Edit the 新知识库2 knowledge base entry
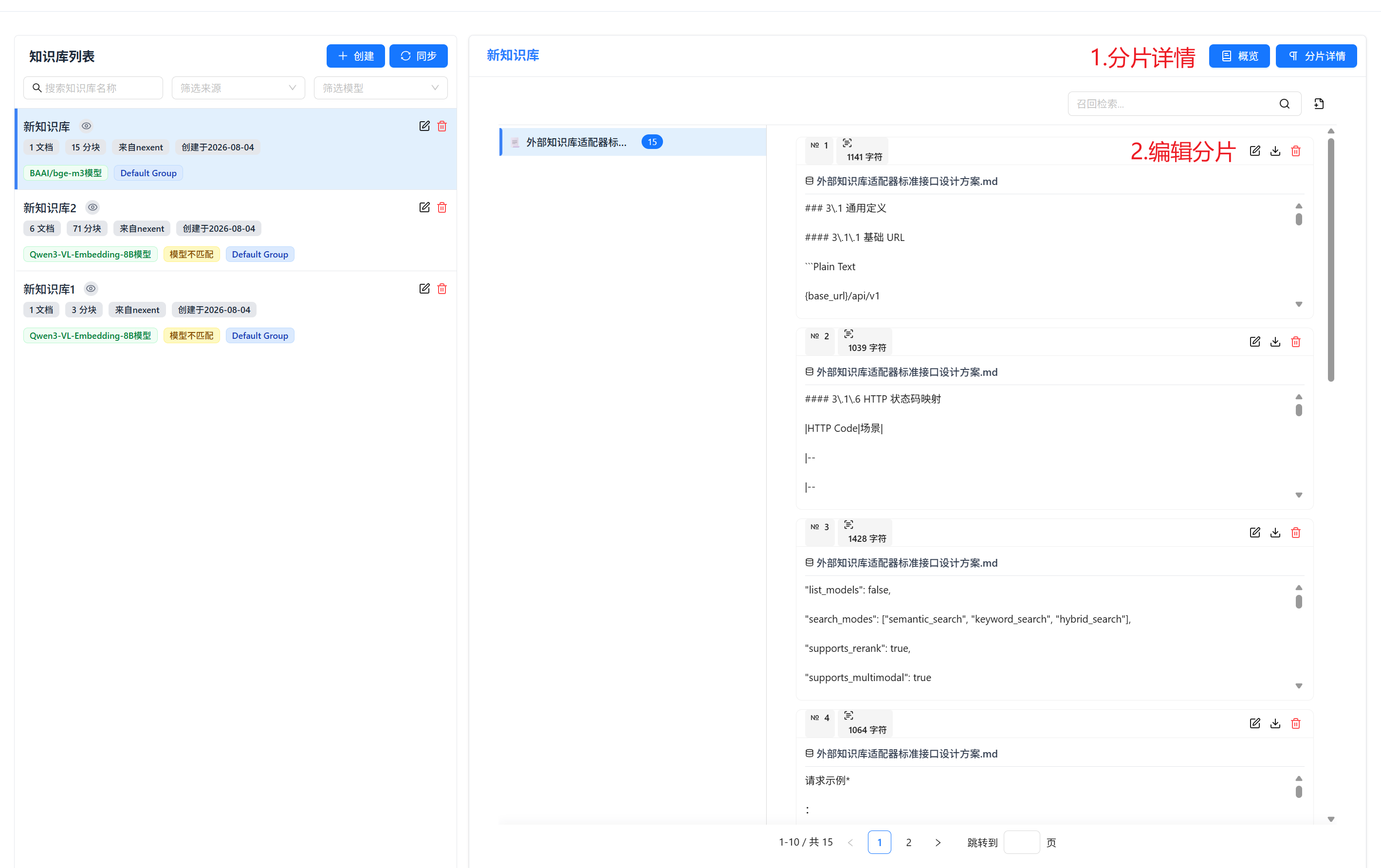1381x868 pixels. pos(424,208)
